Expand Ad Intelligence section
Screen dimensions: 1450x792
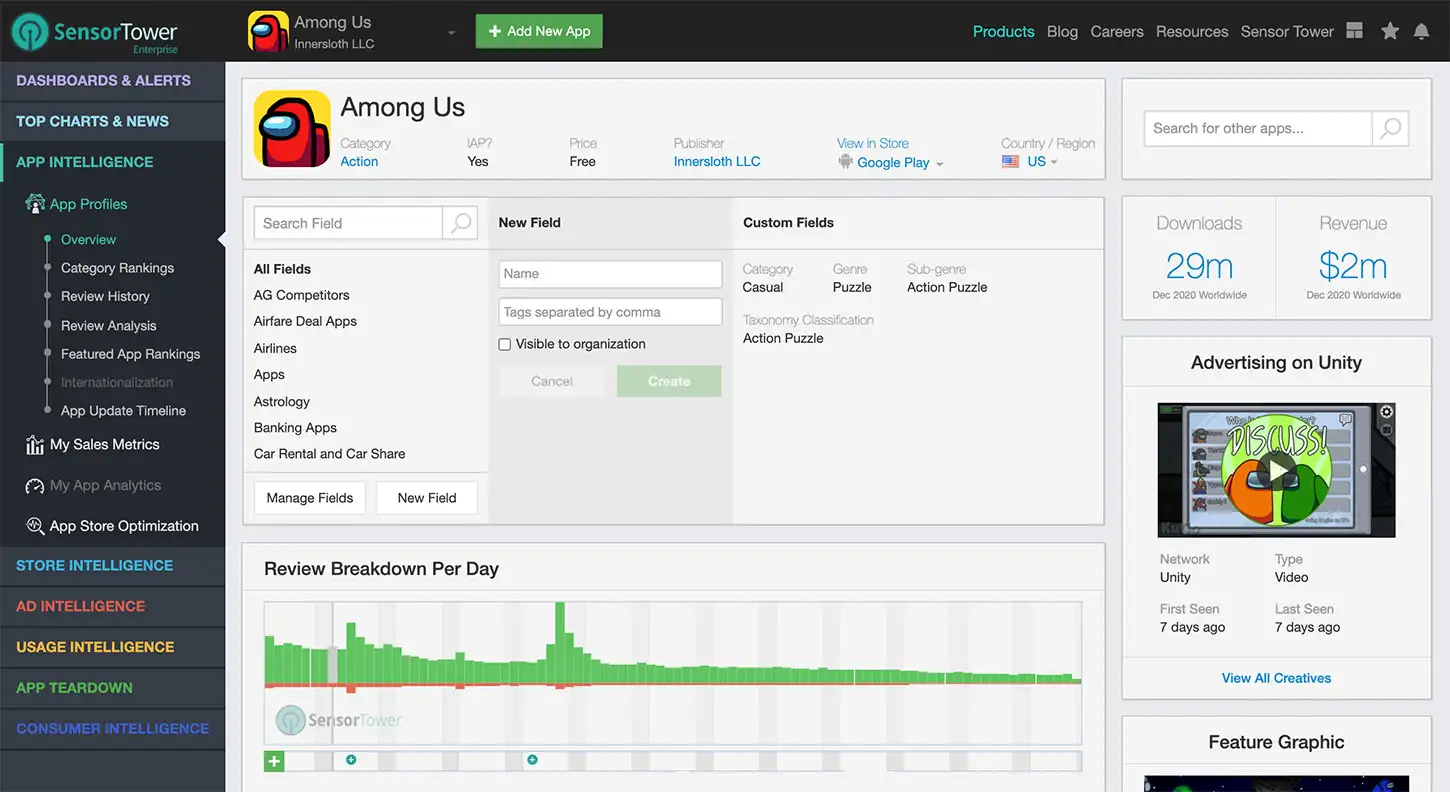pyautogui.click(x=113, y=606)
